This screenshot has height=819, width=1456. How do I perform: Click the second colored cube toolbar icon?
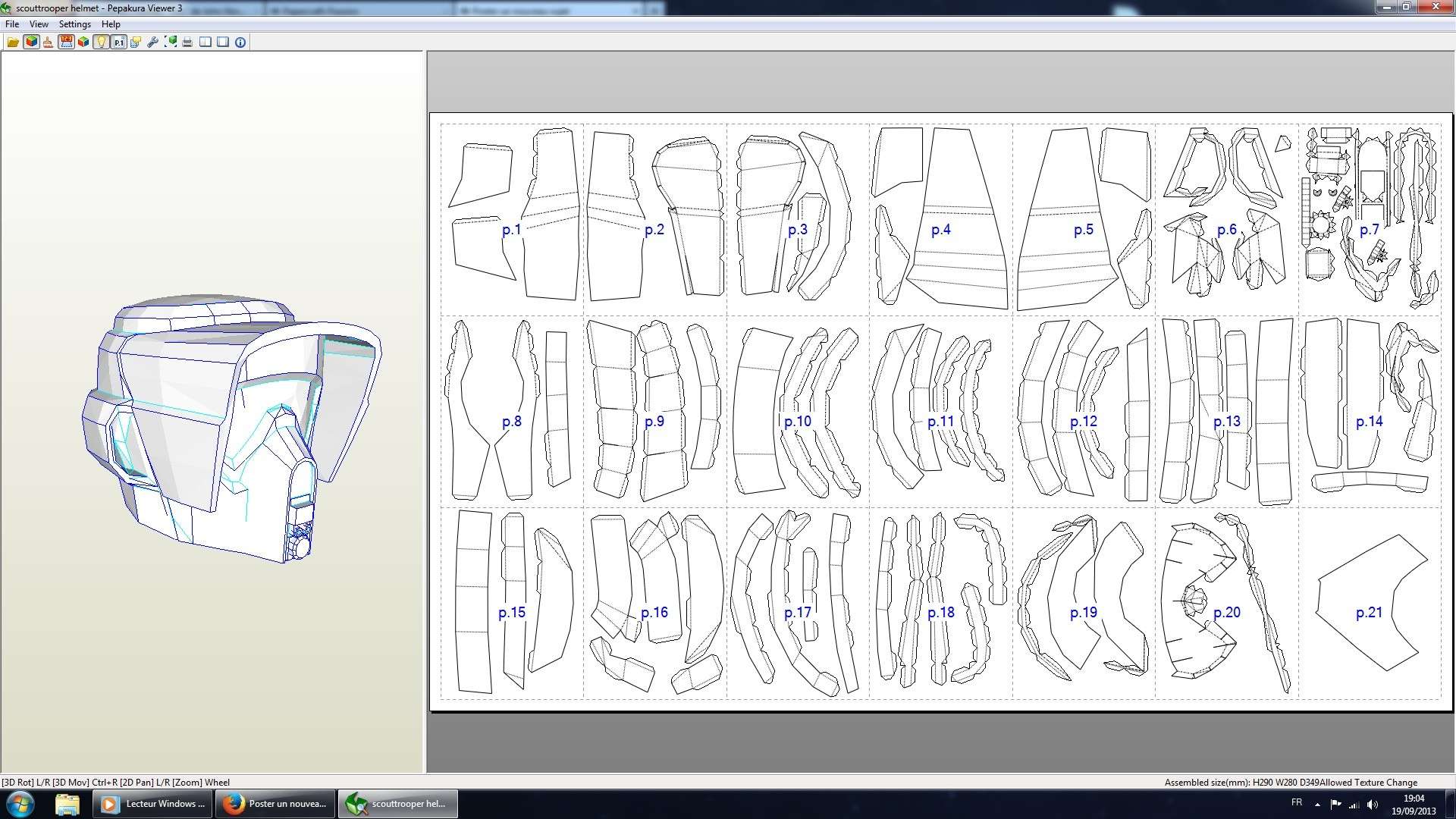83,42
